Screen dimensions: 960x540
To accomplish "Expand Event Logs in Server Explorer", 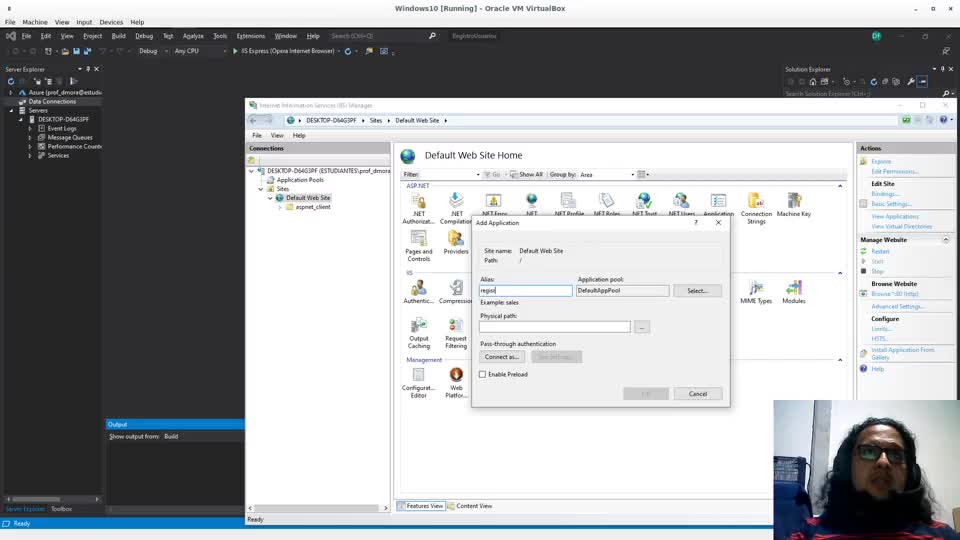I will pos(30,129).
